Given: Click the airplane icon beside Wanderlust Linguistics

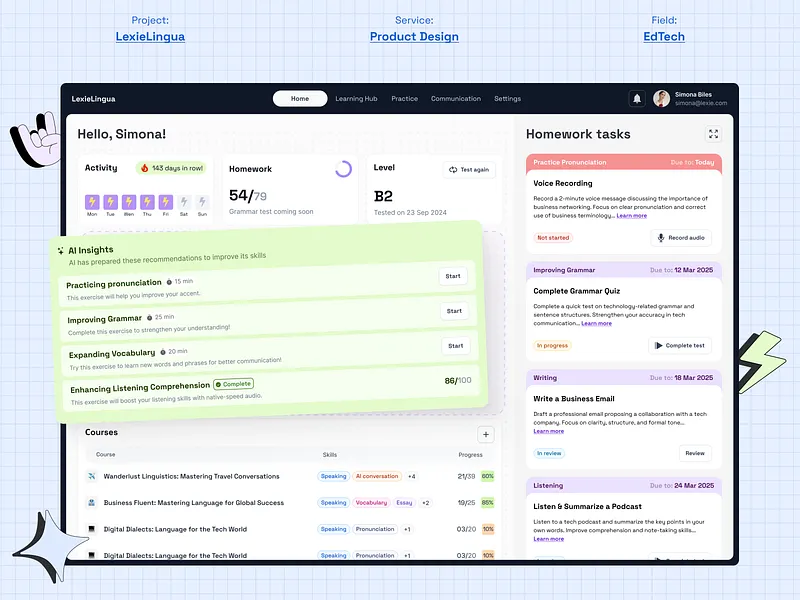Looking at the screenshot, I should click(93, 476).
